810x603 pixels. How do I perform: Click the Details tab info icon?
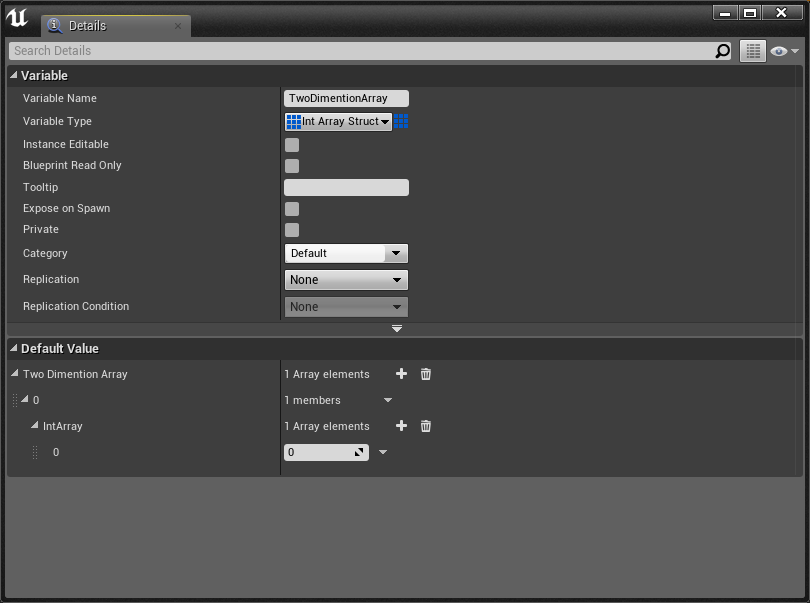pos(55,25)
